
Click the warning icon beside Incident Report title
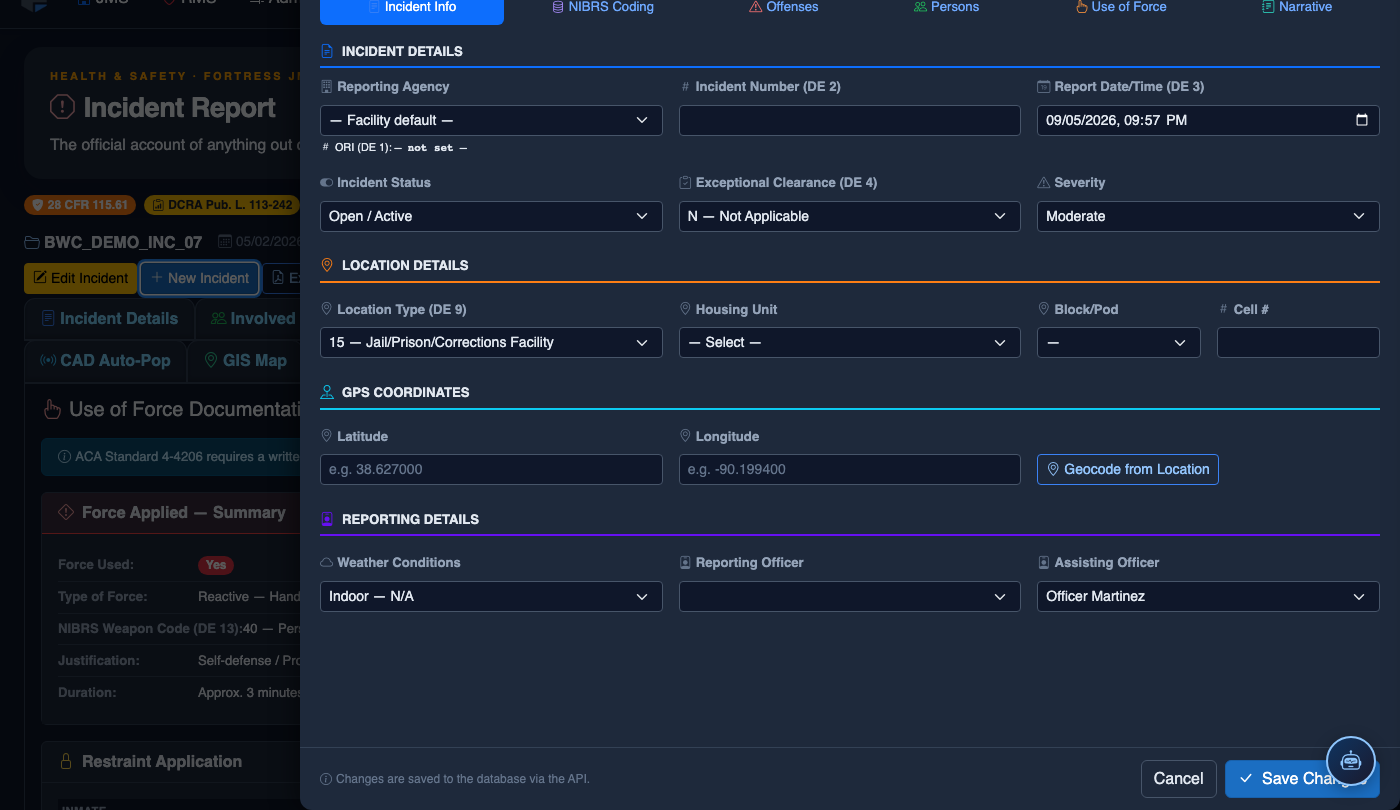(x=62, y=107)
